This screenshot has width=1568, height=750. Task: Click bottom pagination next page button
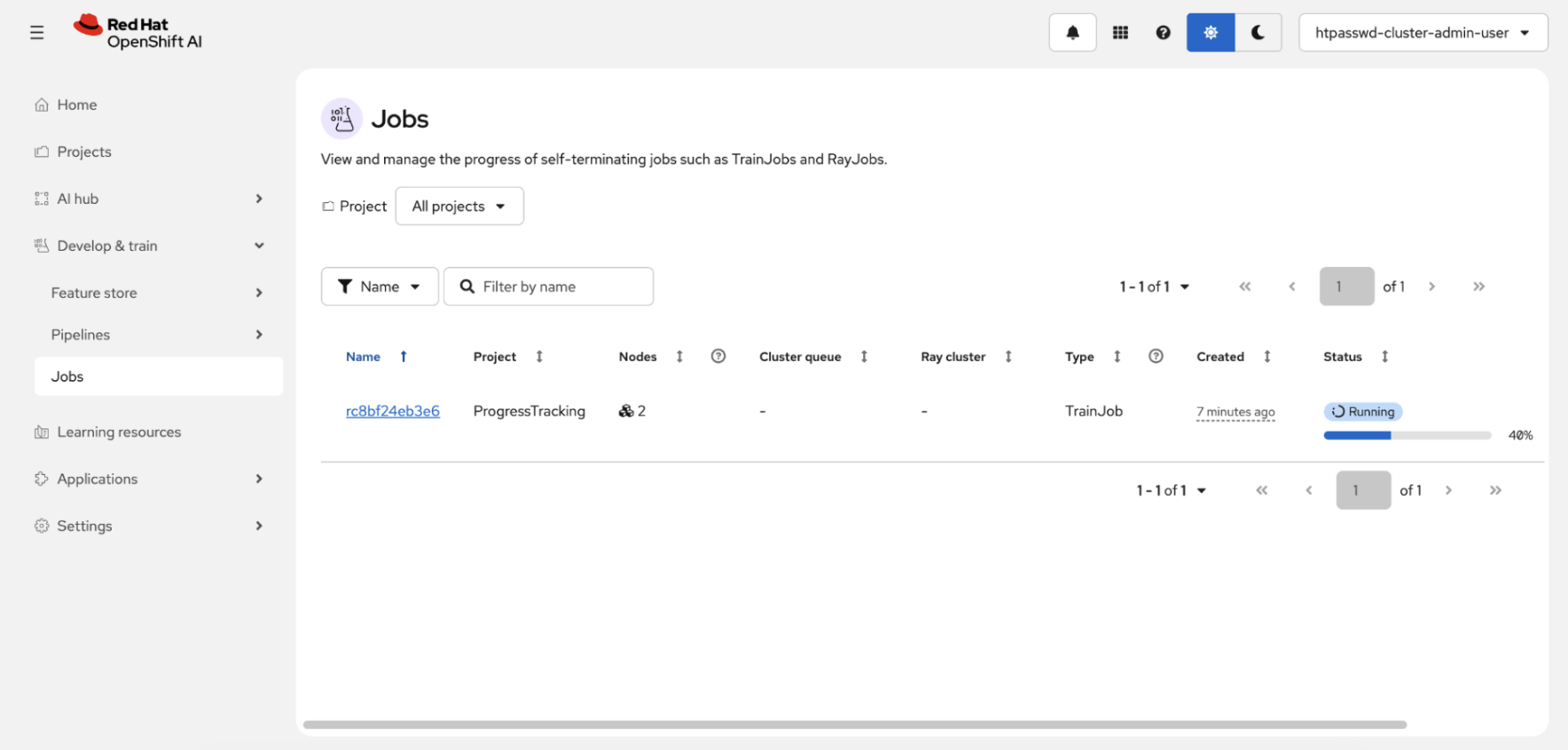[x=1448, y=490]
